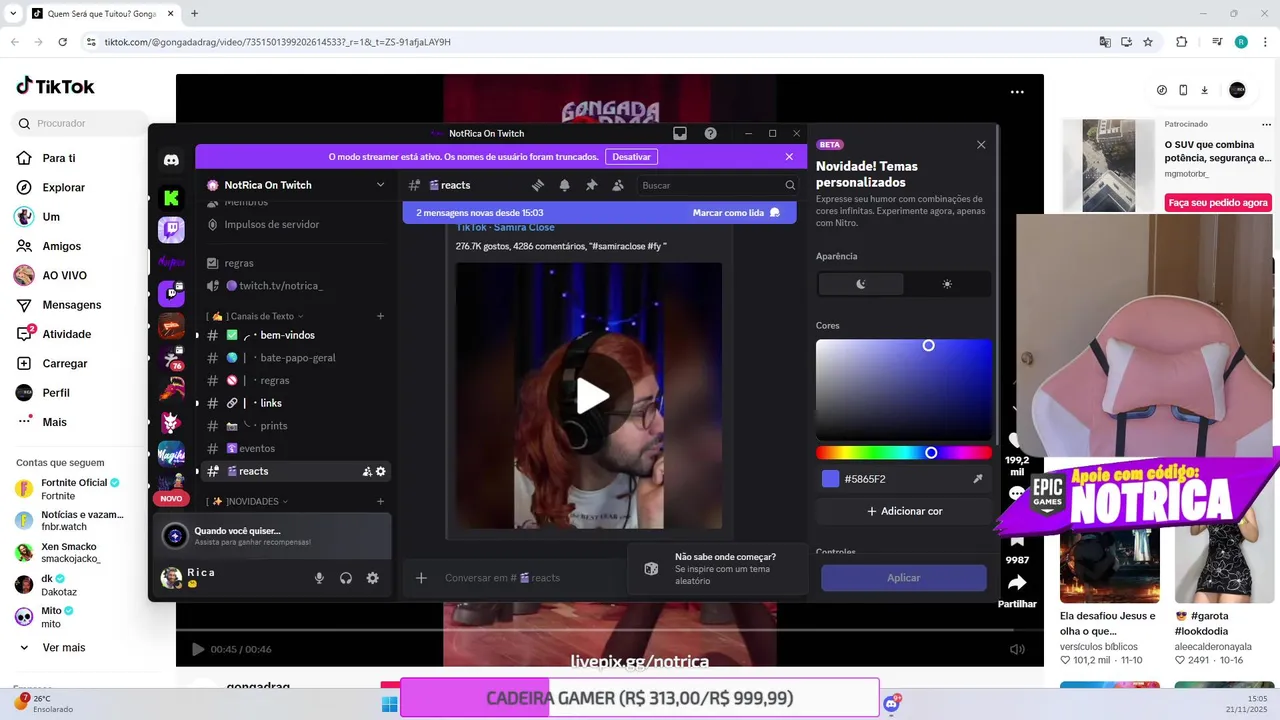Click Desativar streamer mode button
Screen dimensions: 1280x720
631,157
